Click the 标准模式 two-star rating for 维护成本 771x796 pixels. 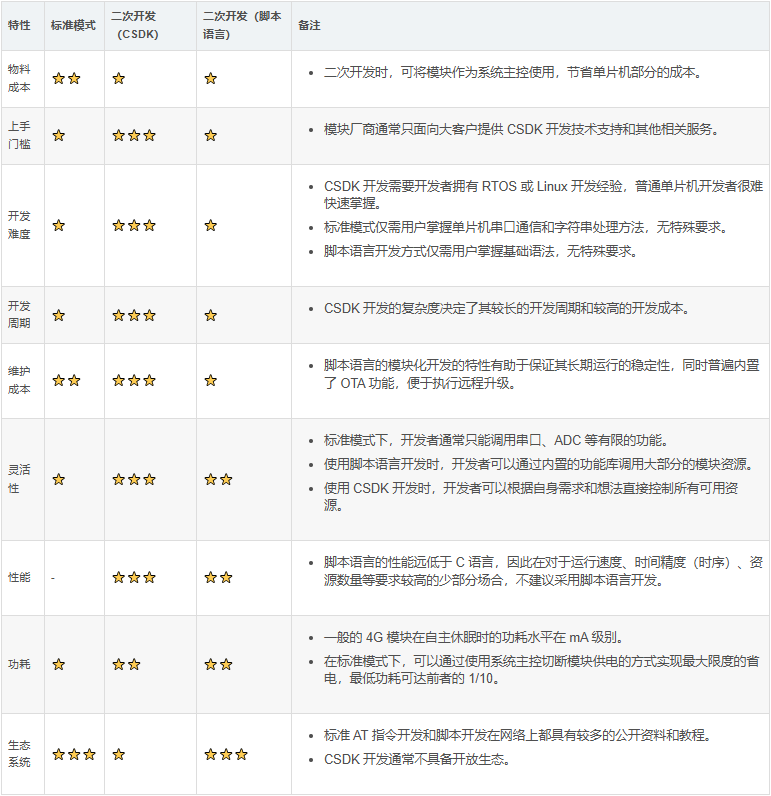[x=66, y=381]
